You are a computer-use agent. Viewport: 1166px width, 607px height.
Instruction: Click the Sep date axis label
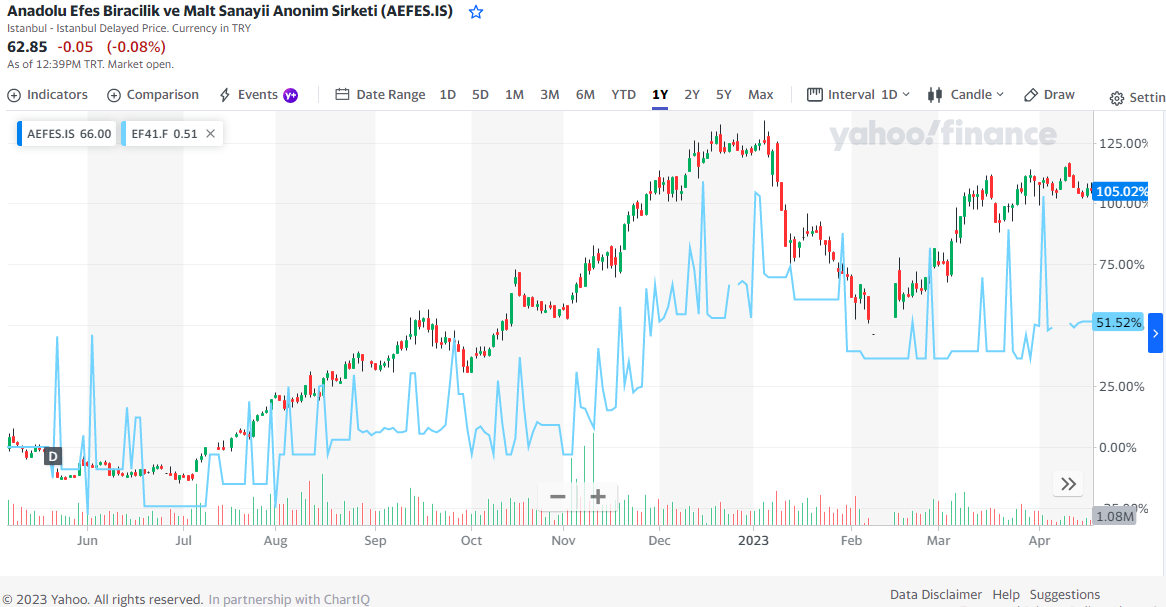pos(376,541)
